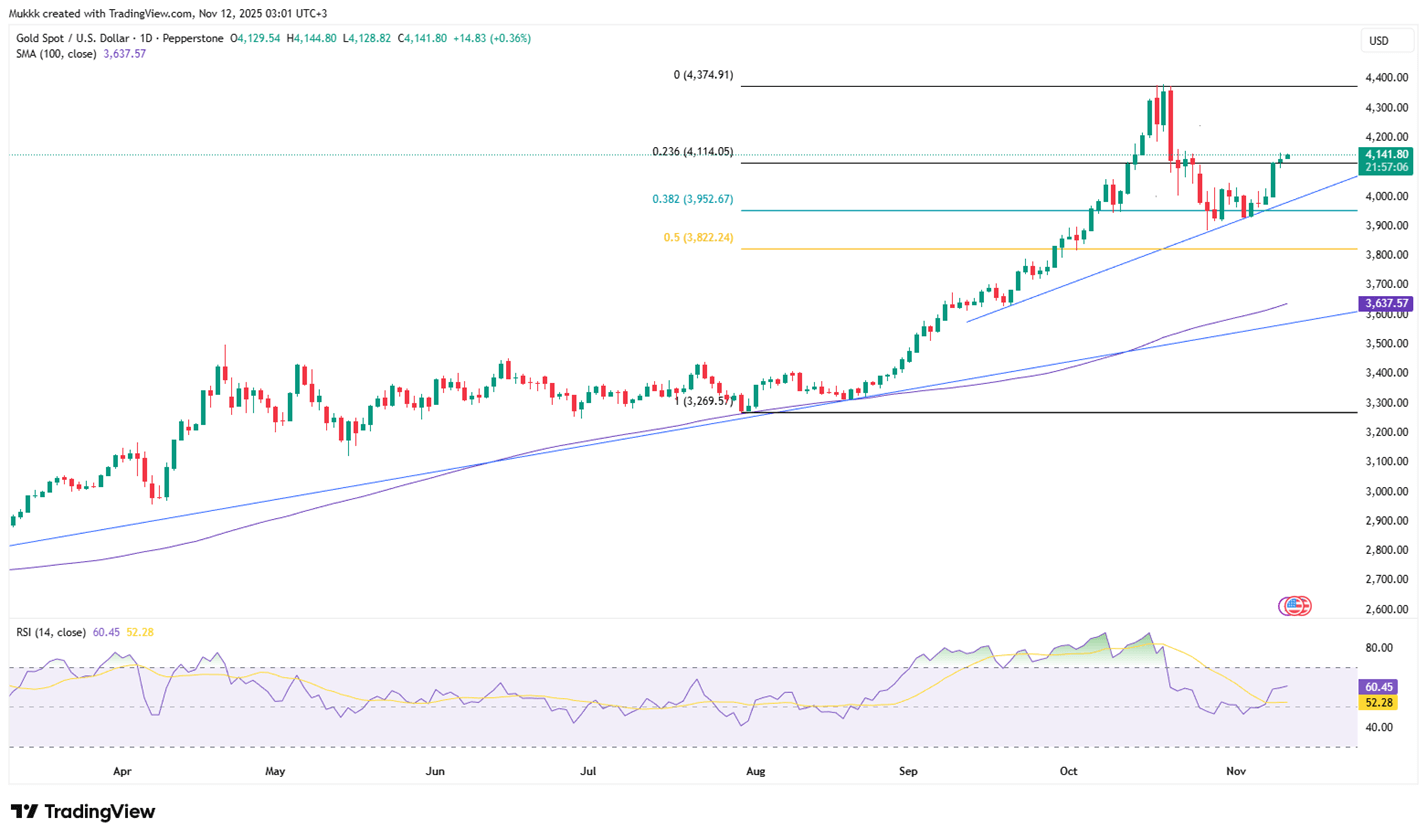Select the Apr label on the time axis
Image resolution: width=1427 pixels, height=839 pixels.
(122, 771)
